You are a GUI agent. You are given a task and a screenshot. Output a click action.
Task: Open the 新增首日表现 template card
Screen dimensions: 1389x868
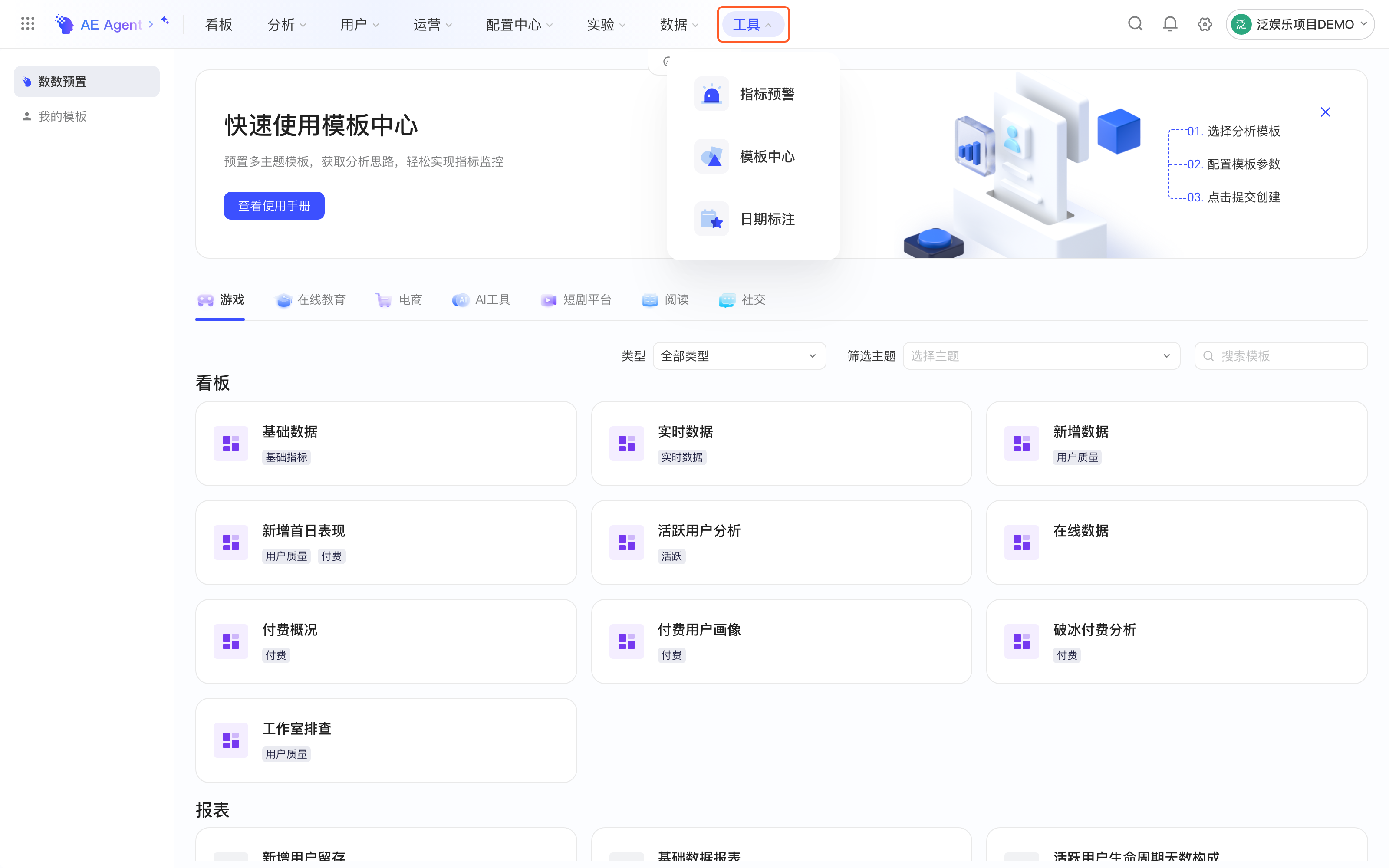tap(386, 542)
